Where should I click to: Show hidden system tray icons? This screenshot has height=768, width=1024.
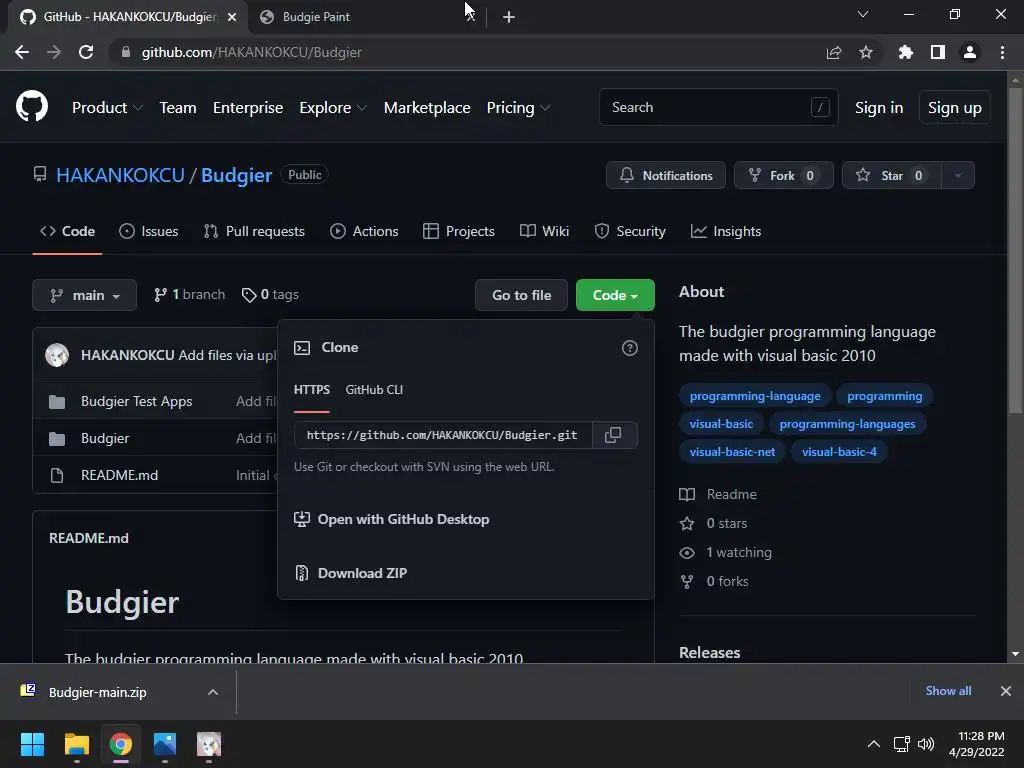(x=873, y=744)
